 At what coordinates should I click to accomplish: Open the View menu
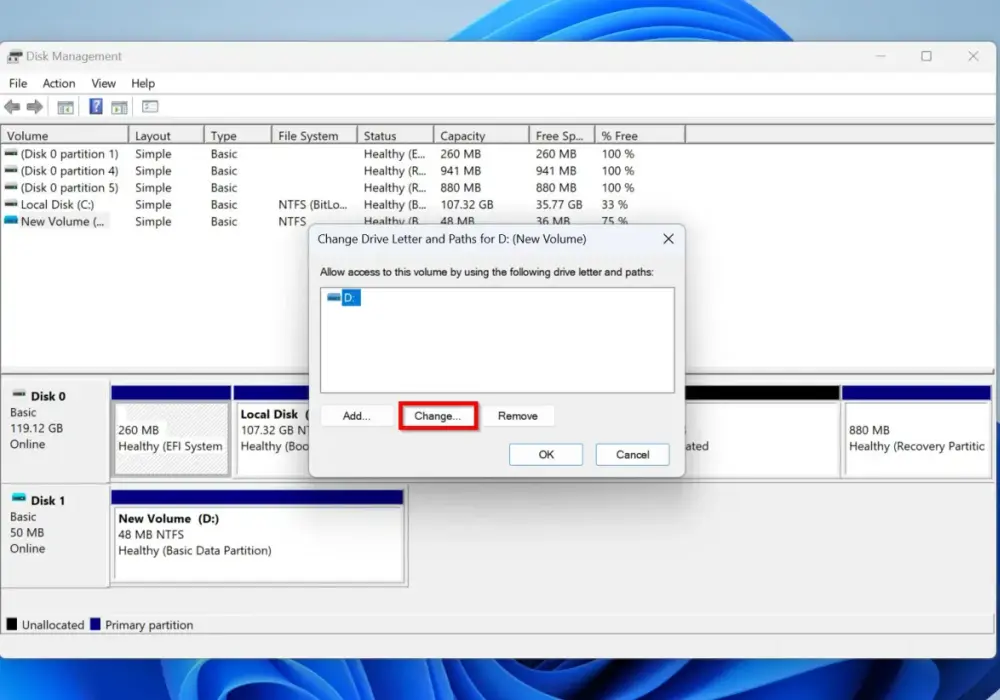click(x=103, y=84)
